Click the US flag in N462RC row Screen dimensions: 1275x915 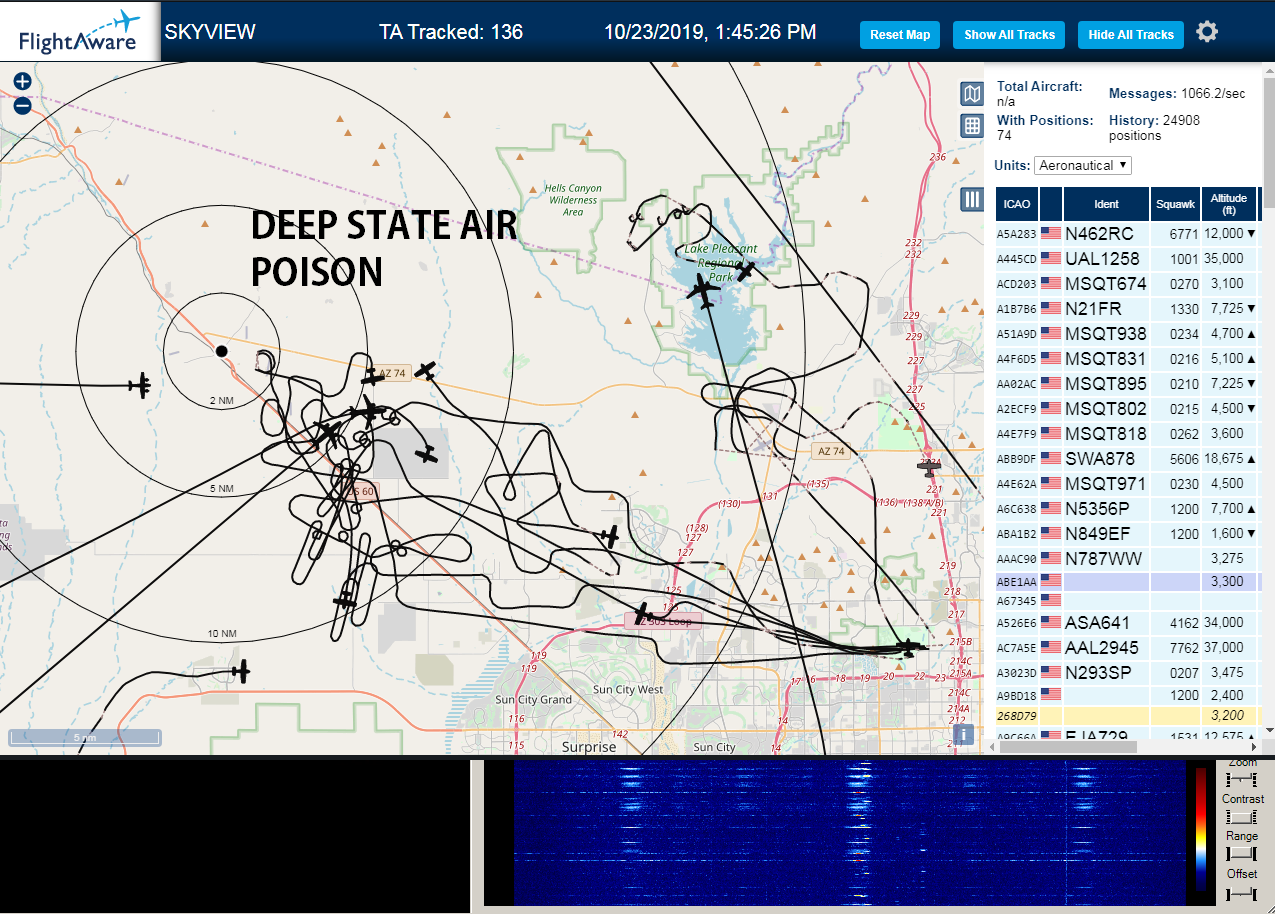tap(1051, 233)
